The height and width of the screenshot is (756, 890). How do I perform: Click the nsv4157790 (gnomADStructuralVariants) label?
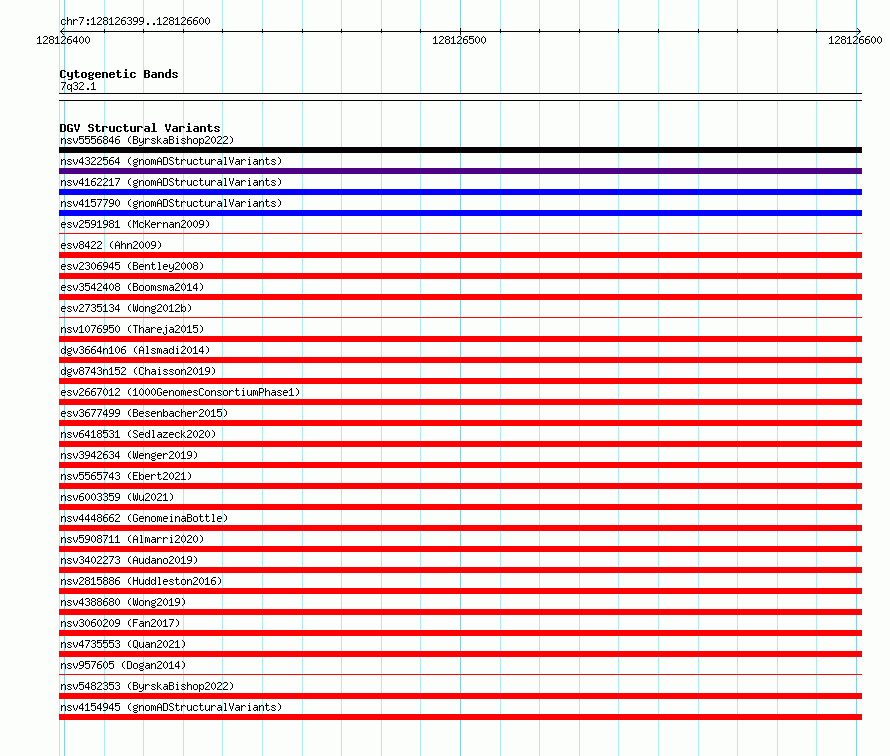tap(171, 203)
